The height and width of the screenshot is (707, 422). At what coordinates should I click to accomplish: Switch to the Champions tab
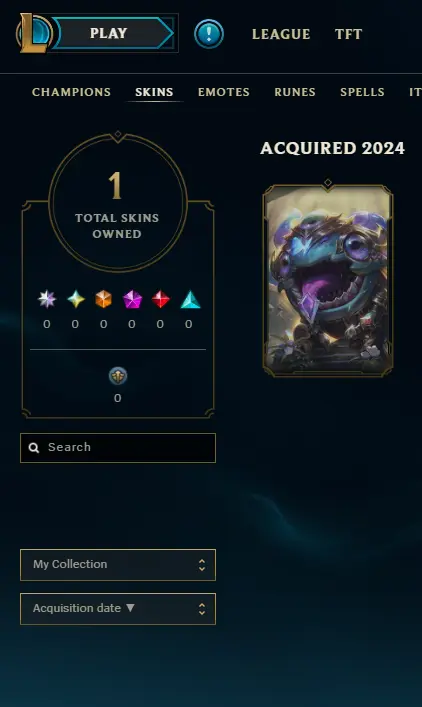point(71,92)
